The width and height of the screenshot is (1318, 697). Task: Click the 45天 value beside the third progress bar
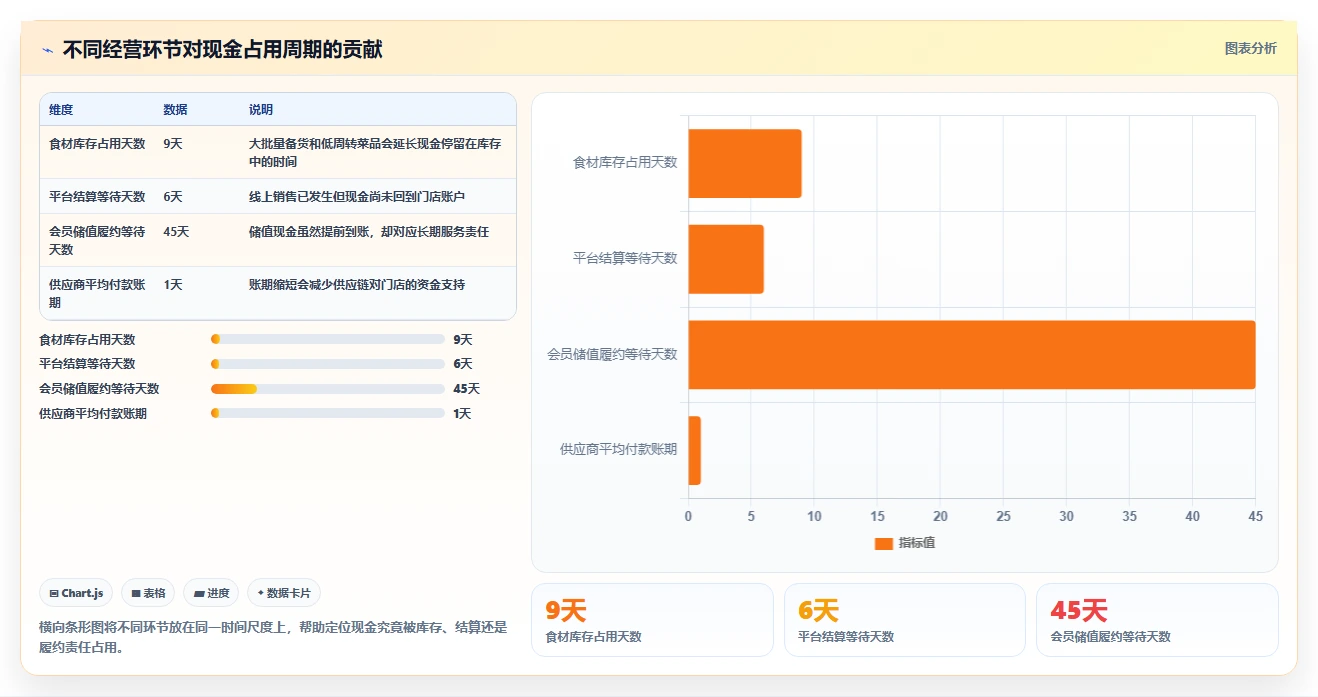click(466, 389)
